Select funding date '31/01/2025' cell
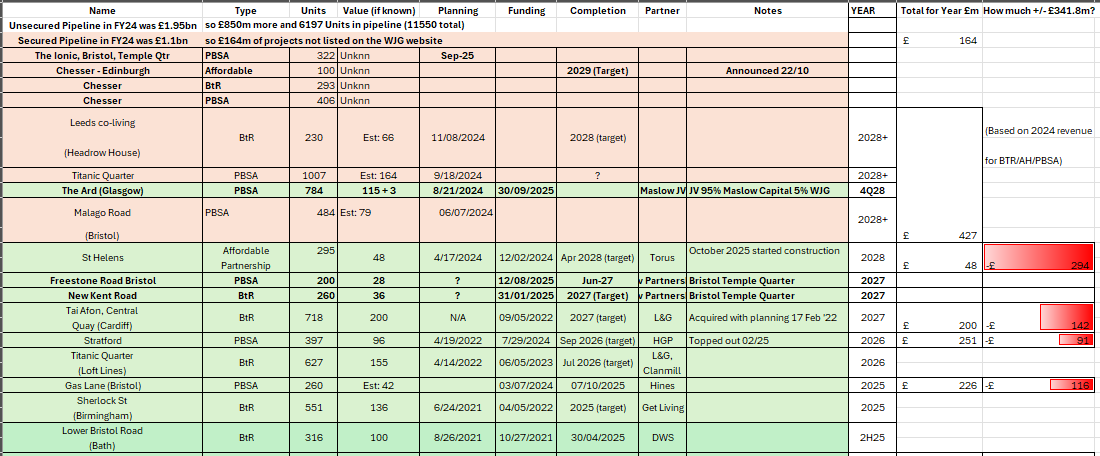The image size is (1100, 456). (x=525, y=295)
